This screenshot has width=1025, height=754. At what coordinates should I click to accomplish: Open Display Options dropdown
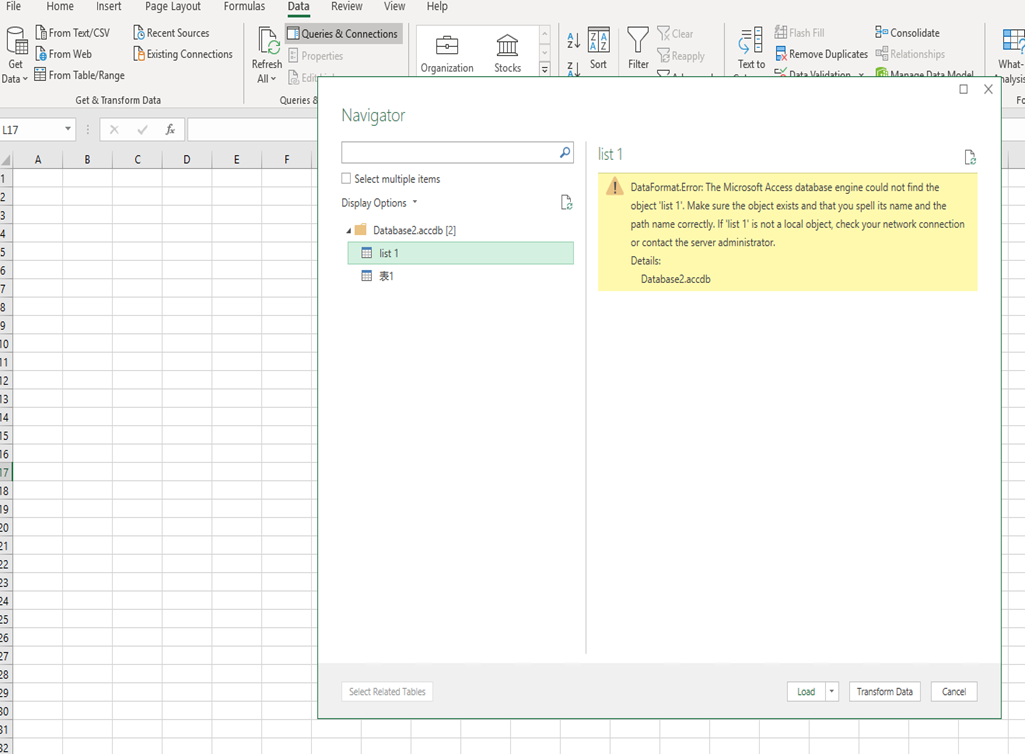click(x=379, y=203)
